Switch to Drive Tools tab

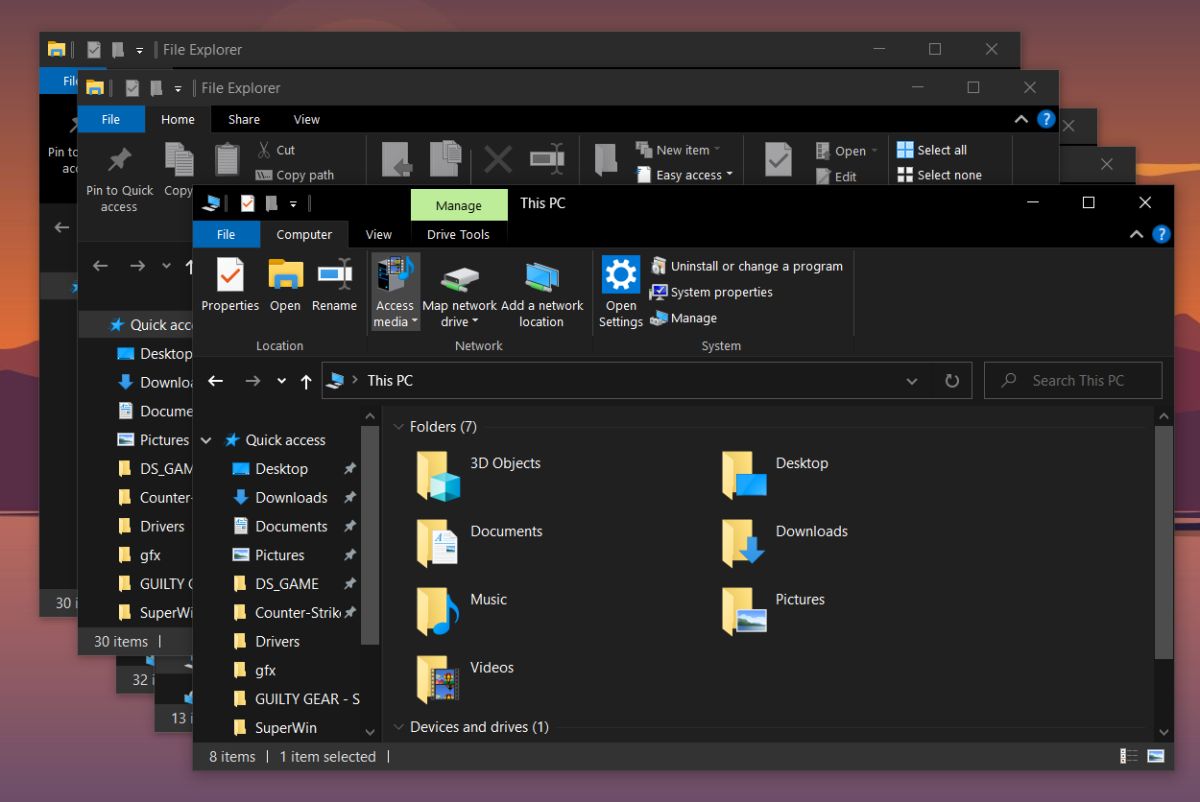point(458,234)
